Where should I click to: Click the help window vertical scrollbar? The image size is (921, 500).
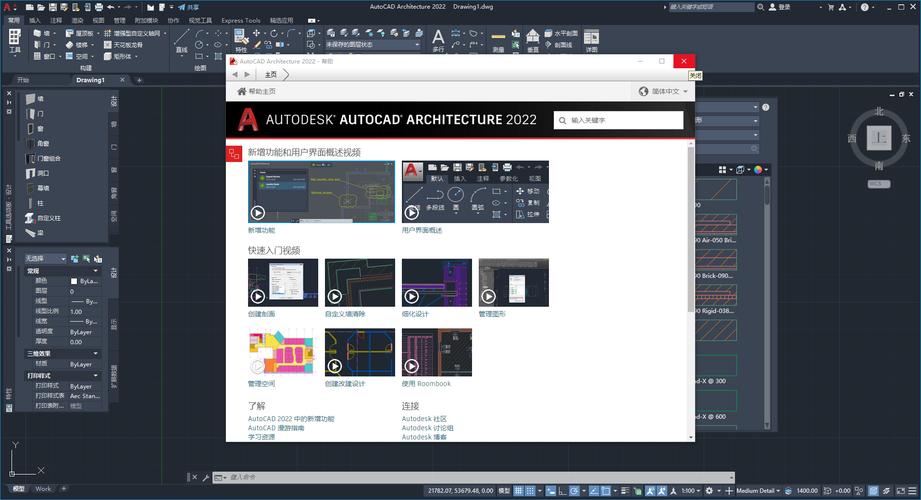[691, 229]
